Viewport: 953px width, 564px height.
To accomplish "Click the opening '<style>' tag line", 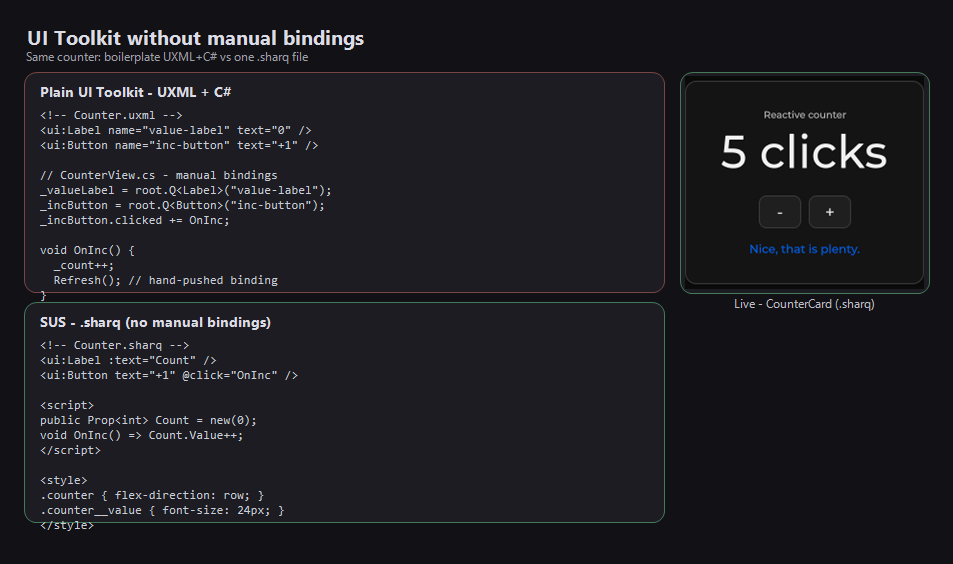I will point(64,480).
